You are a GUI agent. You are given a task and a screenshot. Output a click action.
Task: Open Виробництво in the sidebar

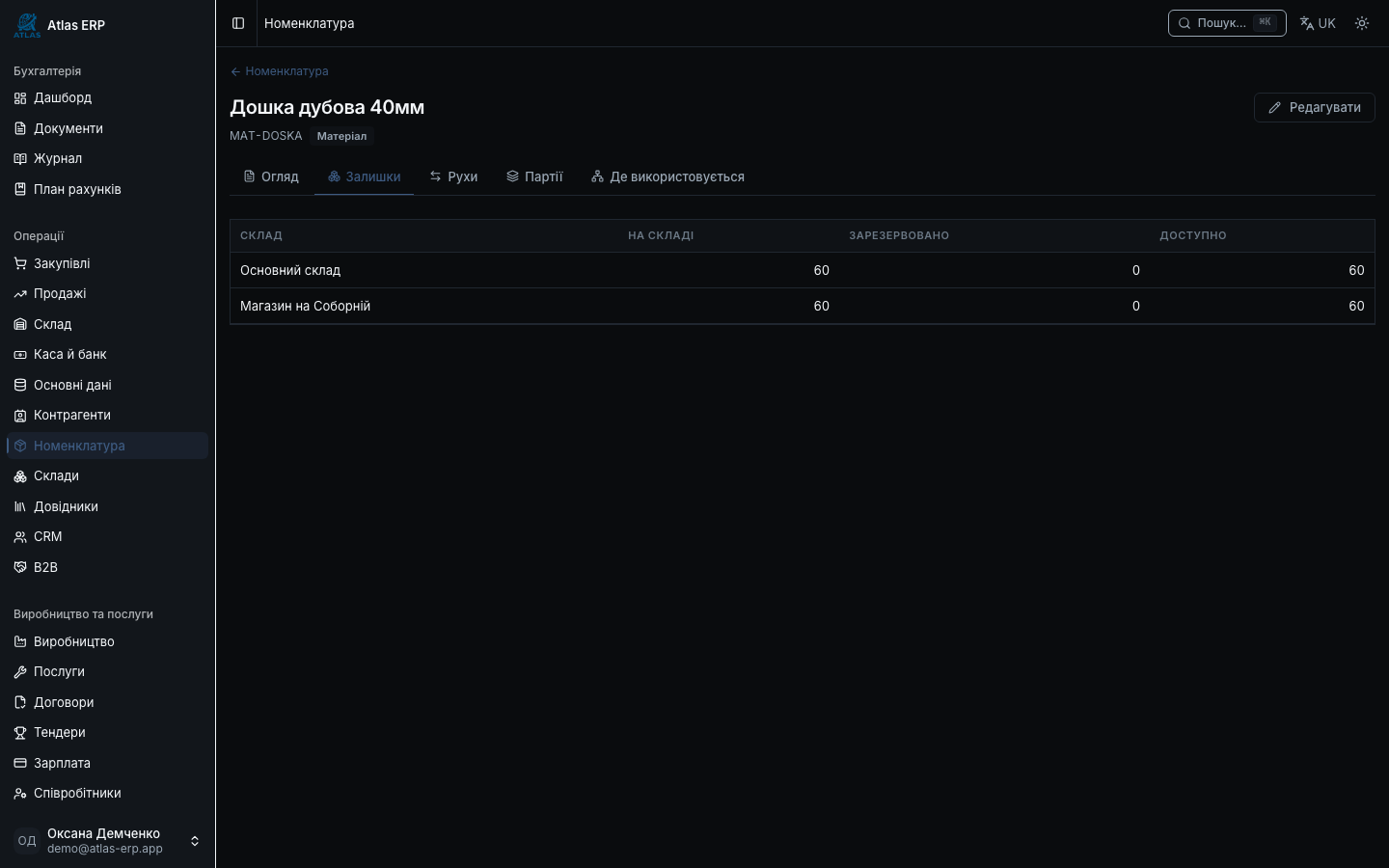coord(107,641)
